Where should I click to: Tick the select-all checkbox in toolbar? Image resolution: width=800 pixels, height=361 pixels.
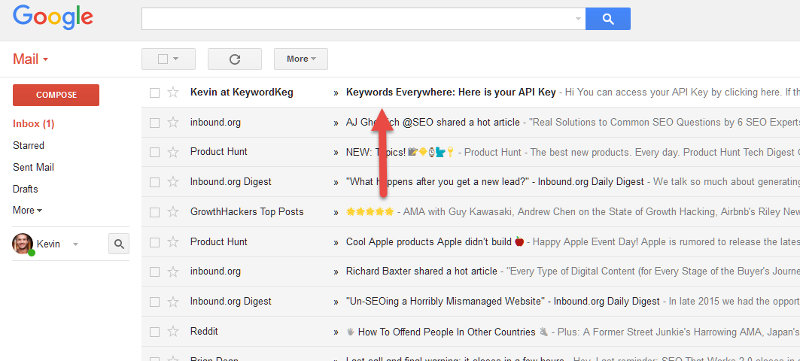(163, 59)
